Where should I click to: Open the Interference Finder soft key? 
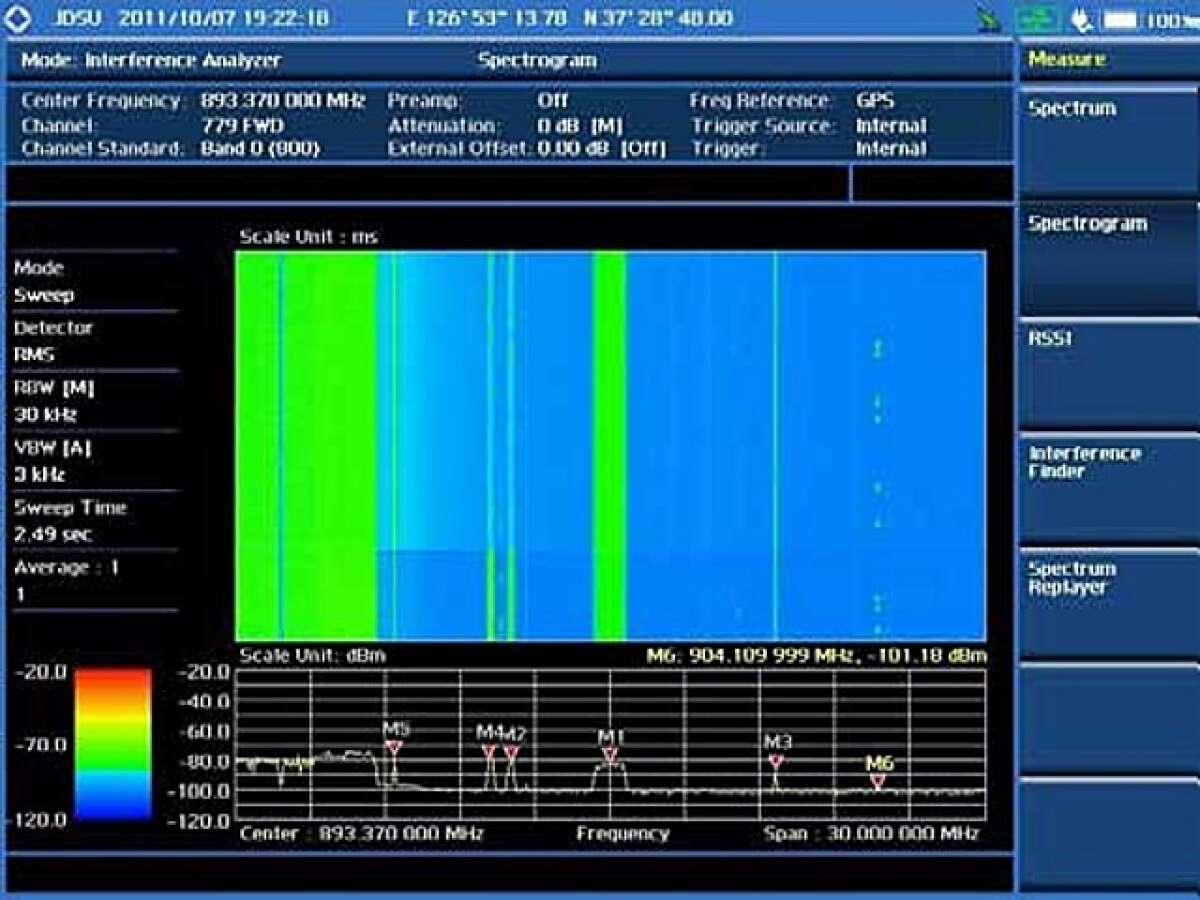pos(1108,487)
